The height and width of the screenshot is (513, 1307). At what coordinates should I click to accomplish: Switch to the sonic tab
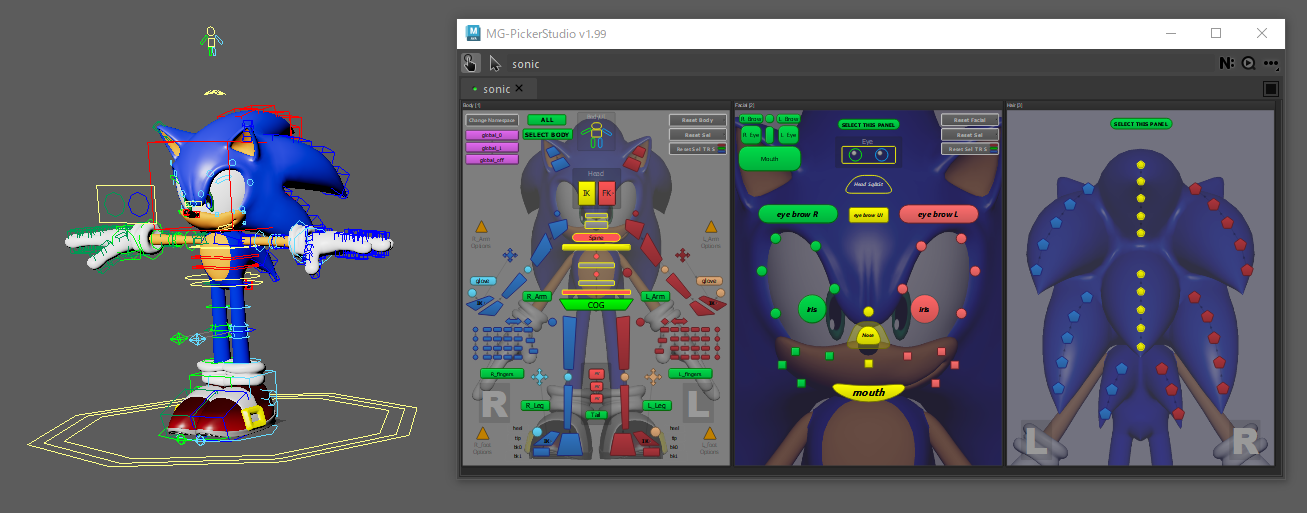[x=497, y=89]
